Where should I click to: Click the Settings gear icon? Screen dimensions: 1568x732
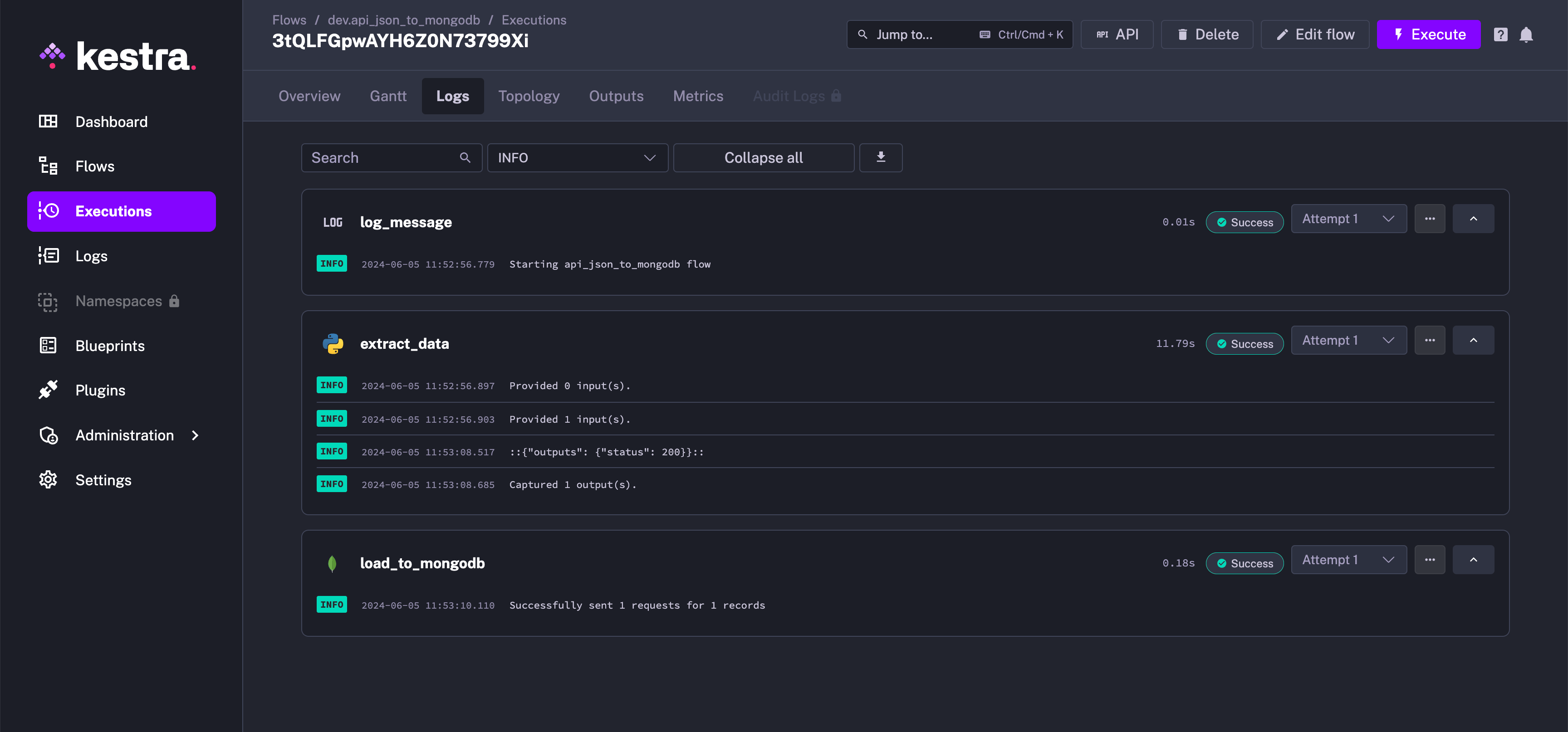coord(48,479)
